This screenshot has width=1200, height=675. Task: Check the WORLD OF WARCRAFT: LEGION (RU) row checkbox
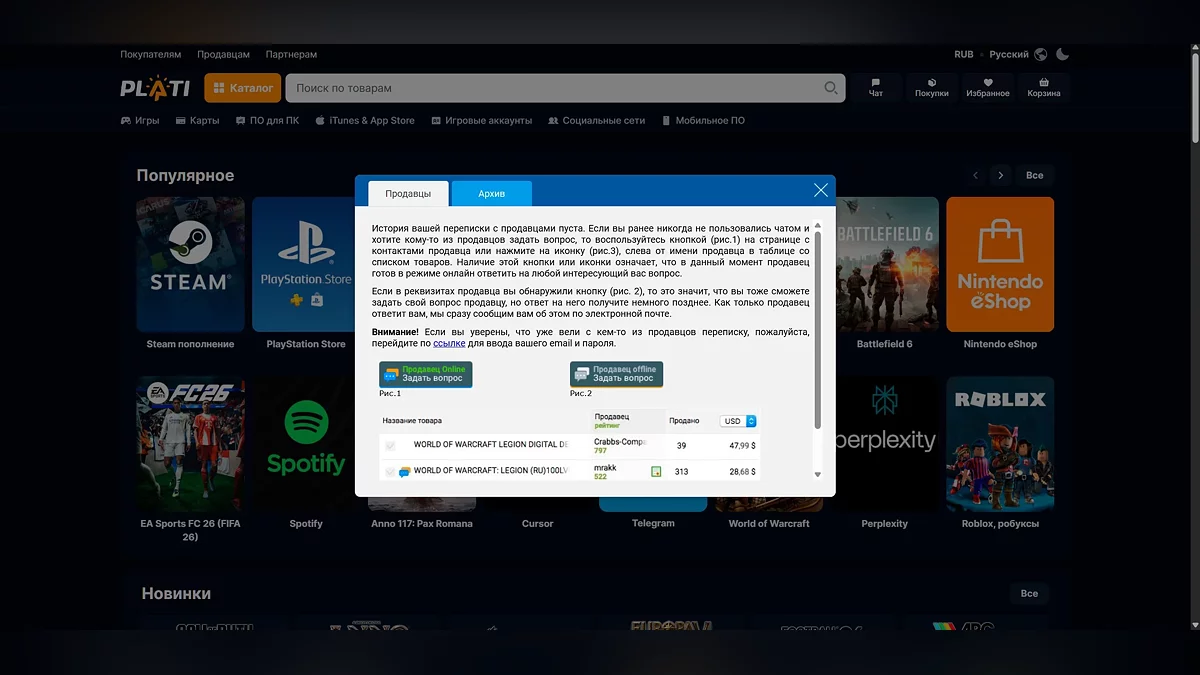click(390, 471)
